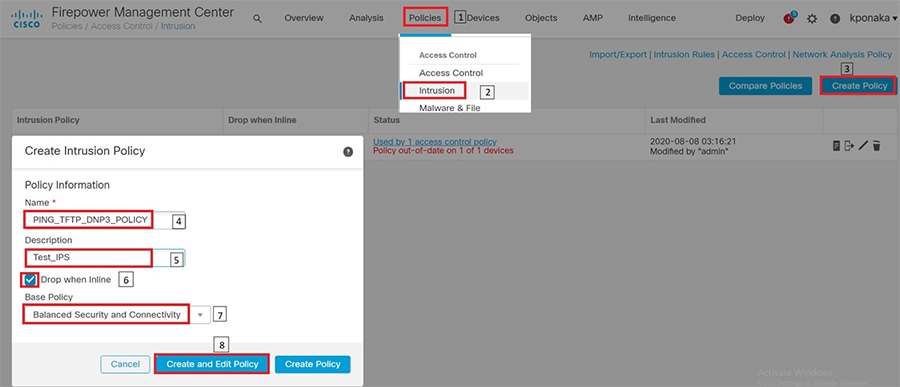Click the trash delete icon in policy row
Viewport: 900px width, 387px height.
coord(876,146)
